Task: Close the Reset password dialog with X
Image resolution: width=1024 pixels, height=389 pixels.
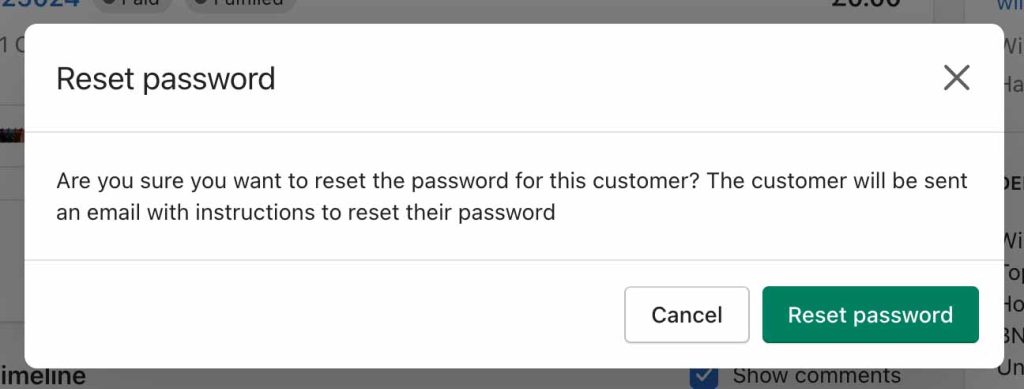Action: (956, 78)
